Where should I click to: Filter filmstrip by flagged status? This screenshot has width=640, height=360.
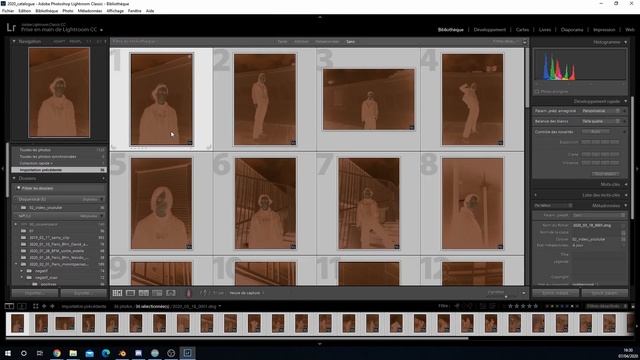[457, 306]
